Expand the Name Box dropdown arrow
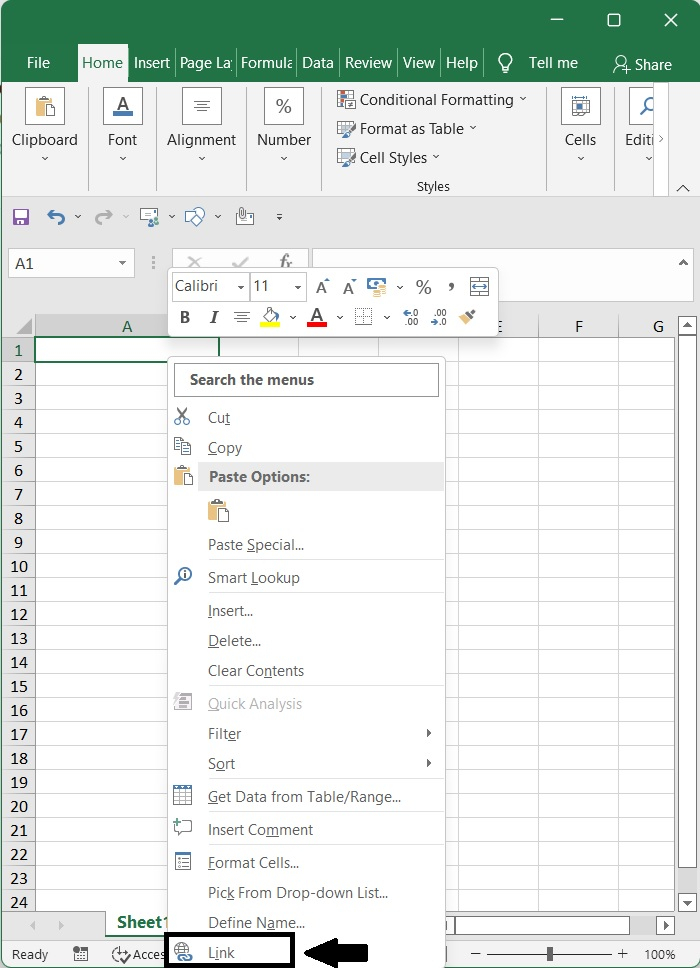This screenshot has width=700, height=968. pyautogui.click(x=122, y=264)
